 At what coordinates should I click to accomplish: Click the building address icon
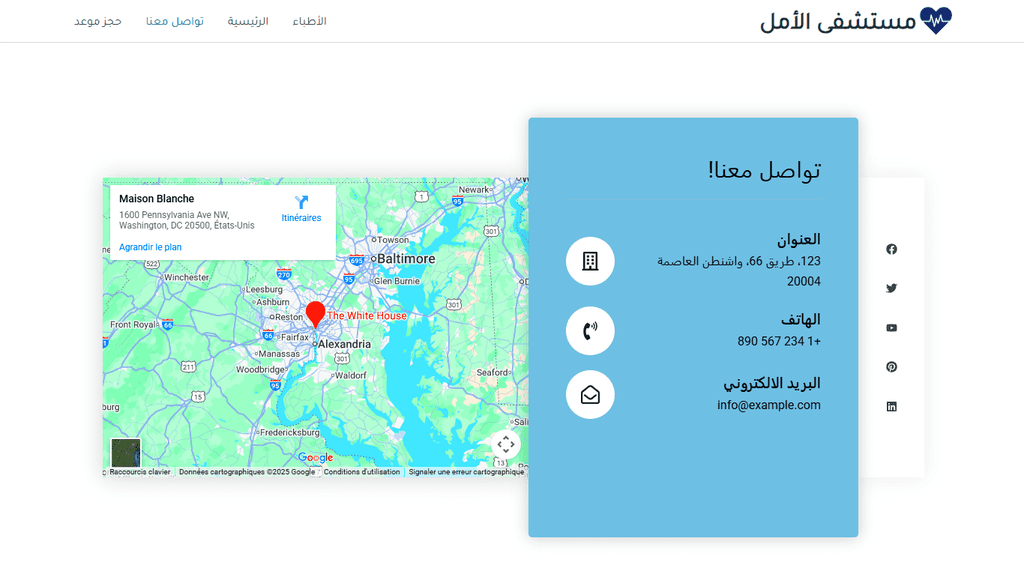click(x=590, y=261)
